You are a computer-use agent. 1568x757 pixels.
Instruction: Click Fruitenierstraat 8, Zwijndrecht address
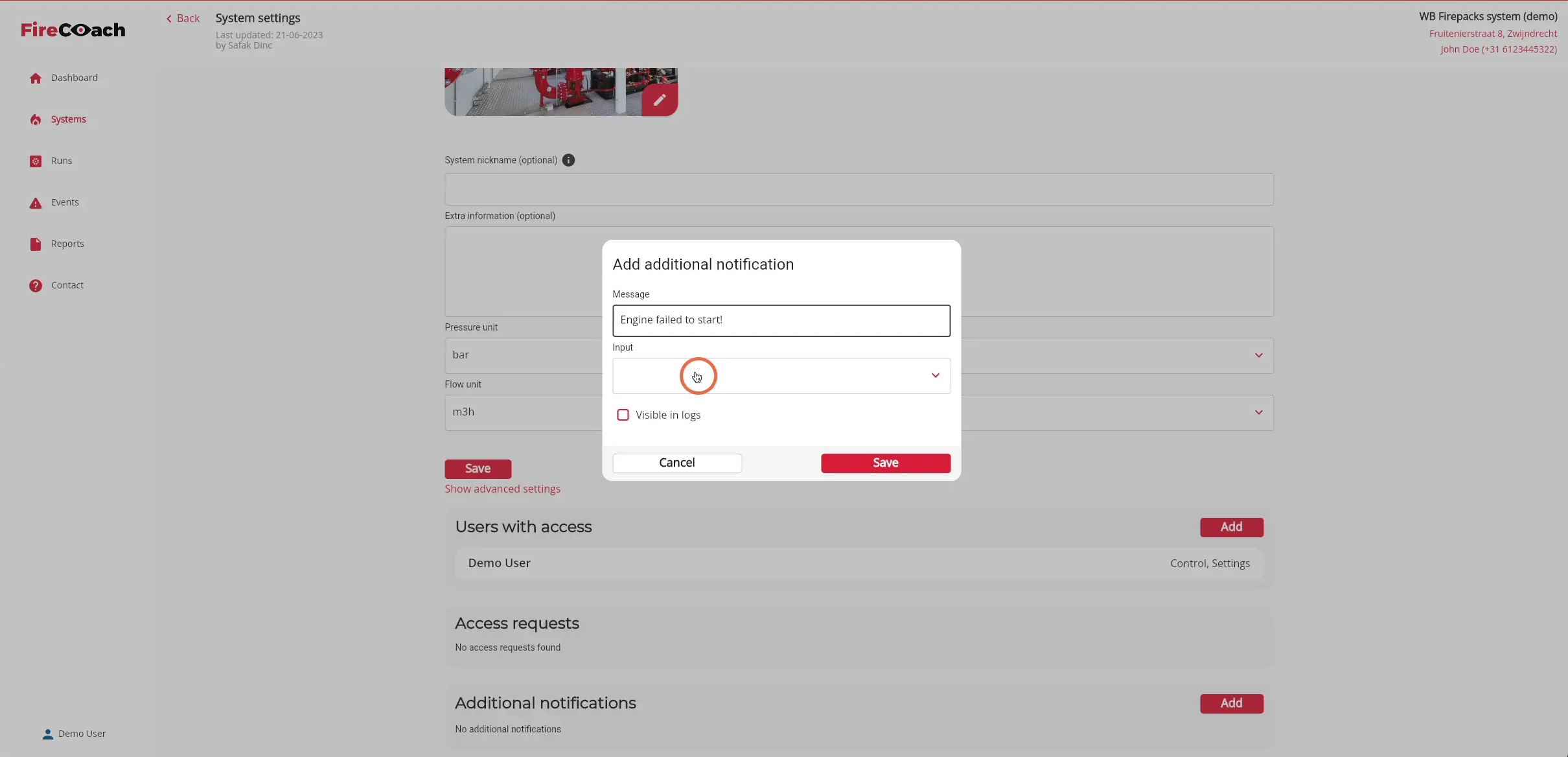coord(1493,34)
